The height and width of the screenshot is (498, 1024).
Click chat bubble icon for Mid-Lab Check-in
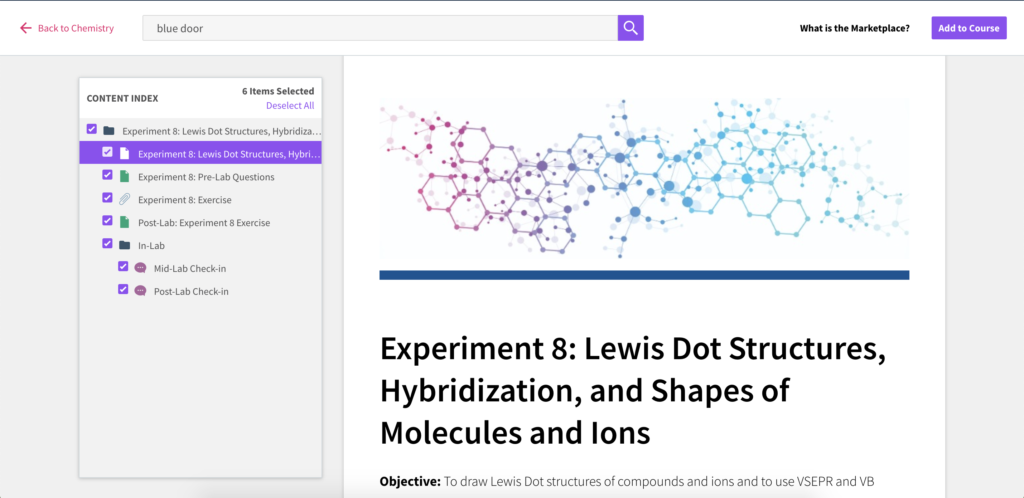pos(140,268)
